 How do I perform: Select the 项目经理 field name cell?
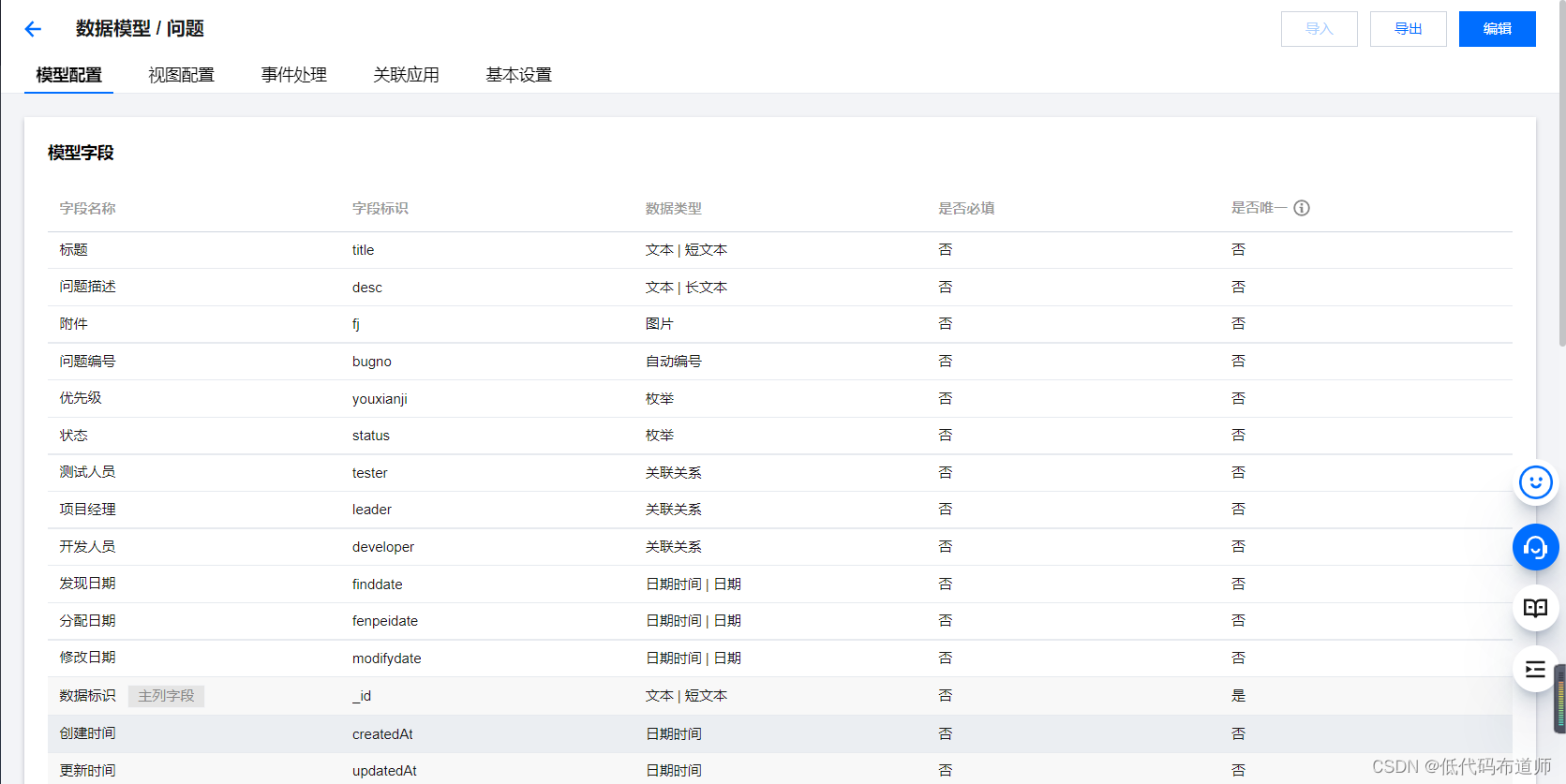point(88,510)
